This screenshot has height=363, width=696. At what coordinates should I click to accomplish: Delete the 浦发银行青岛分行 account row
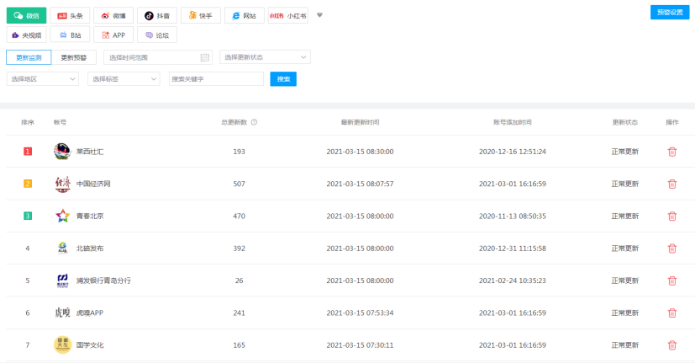672,280
